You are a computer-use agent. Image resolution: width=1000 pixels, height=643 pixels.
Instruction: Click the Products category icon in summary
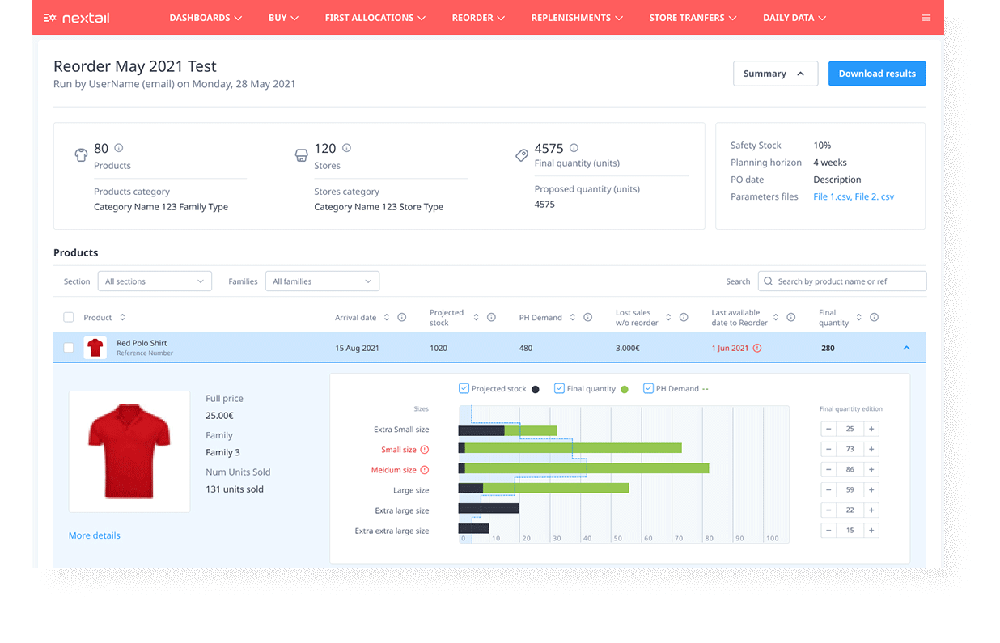point(80,155)
